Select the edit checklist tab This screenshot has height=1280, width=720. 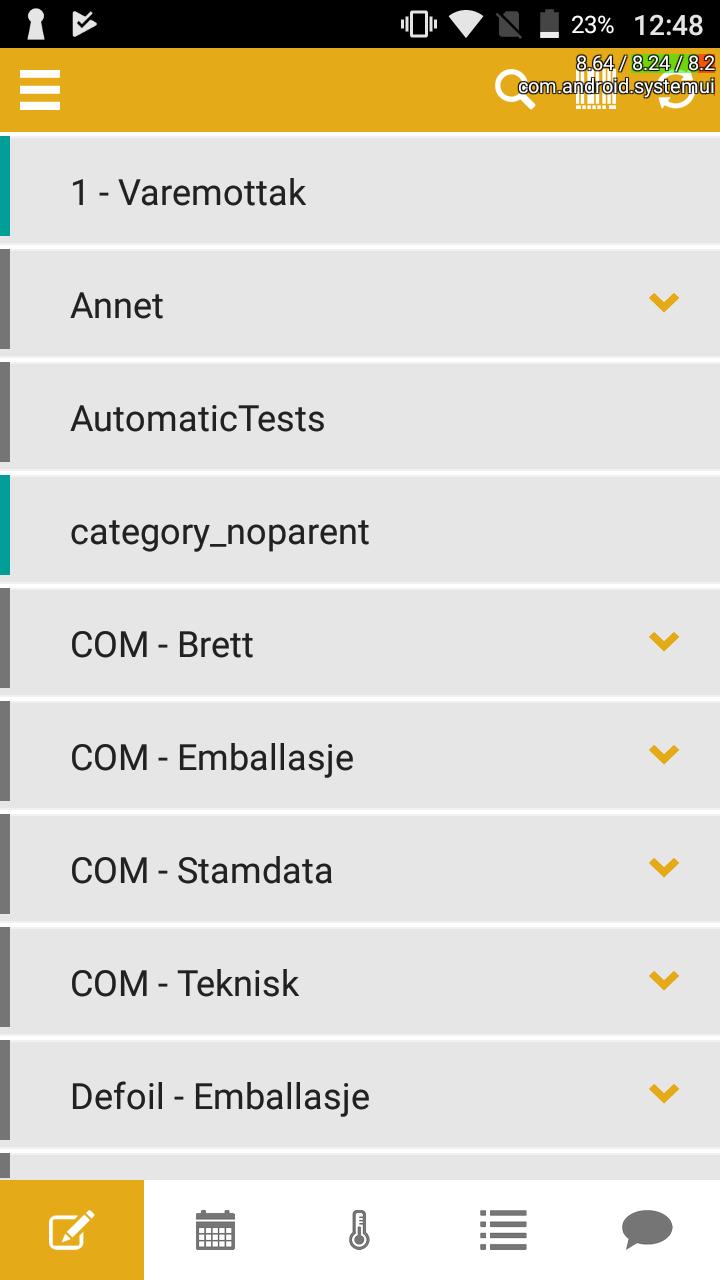(x=72, y=1230)
